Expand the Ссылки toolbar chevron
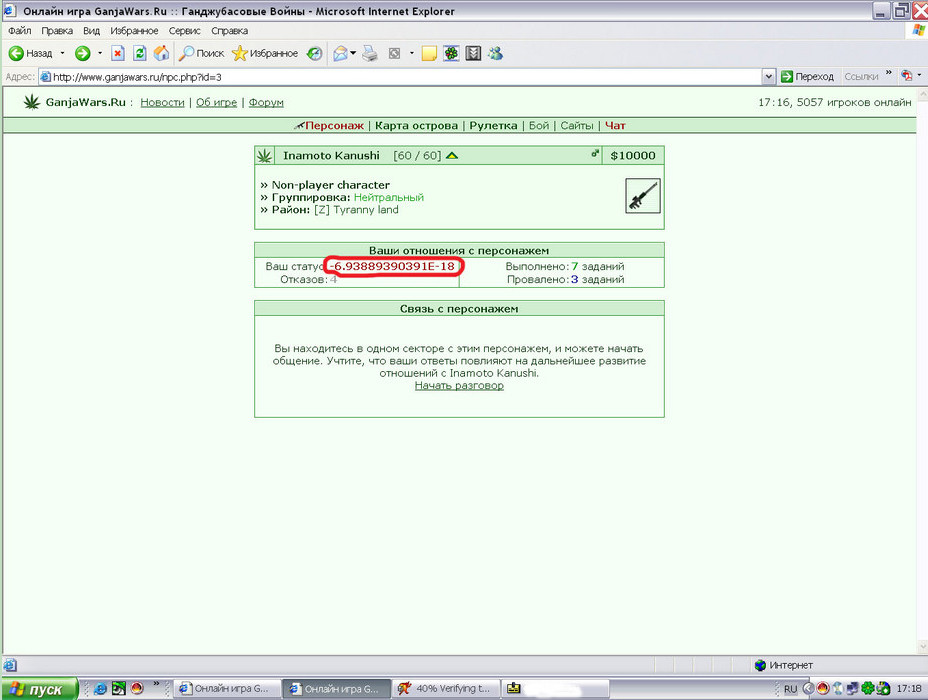Screen dimensions: 928x700 (x=888, y=73)
